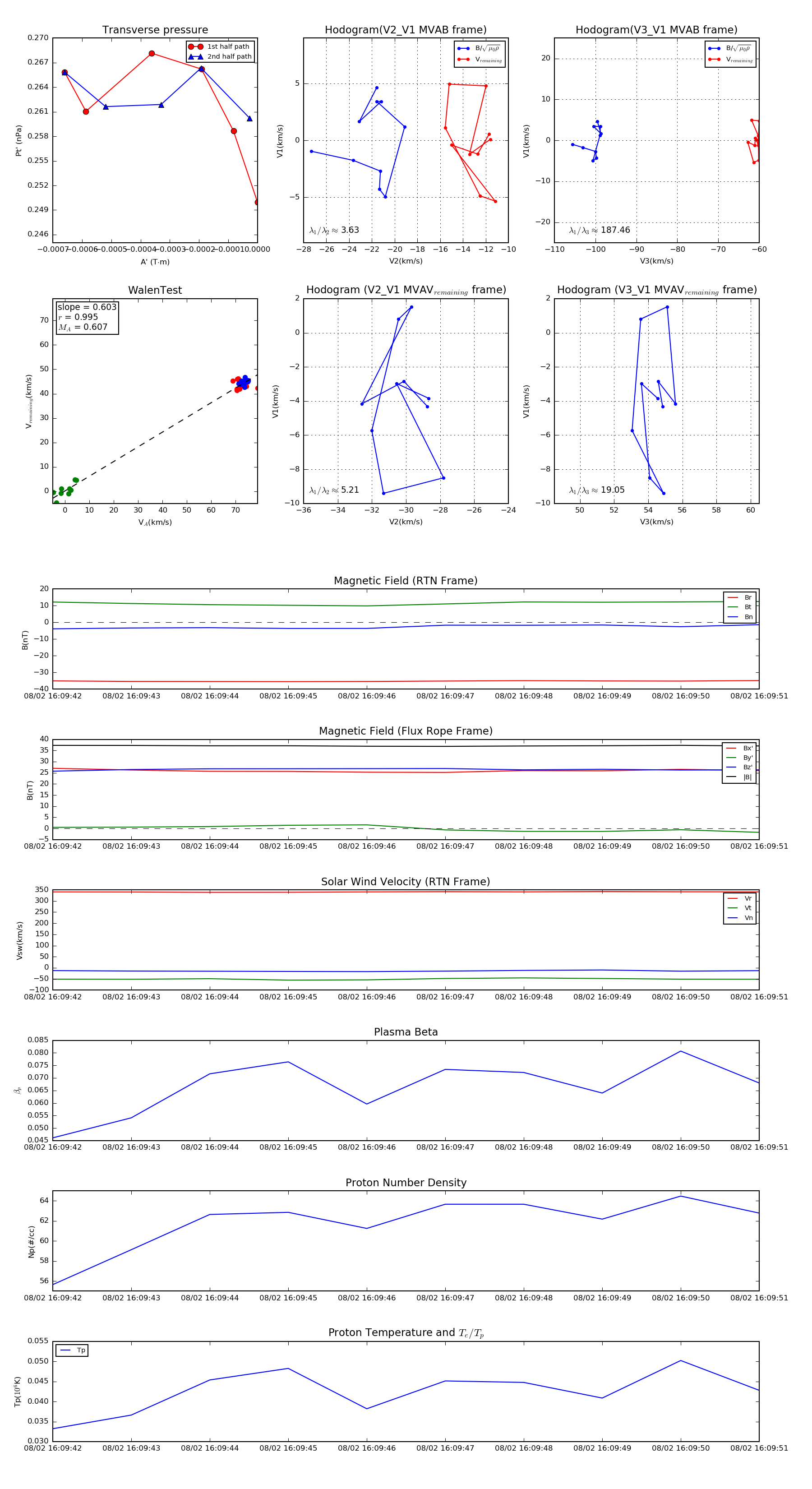812x1489 pixels.
Task: Click the 'Magnetic Field (RTN Frame)' title
Action: click(x=406, y=581)
